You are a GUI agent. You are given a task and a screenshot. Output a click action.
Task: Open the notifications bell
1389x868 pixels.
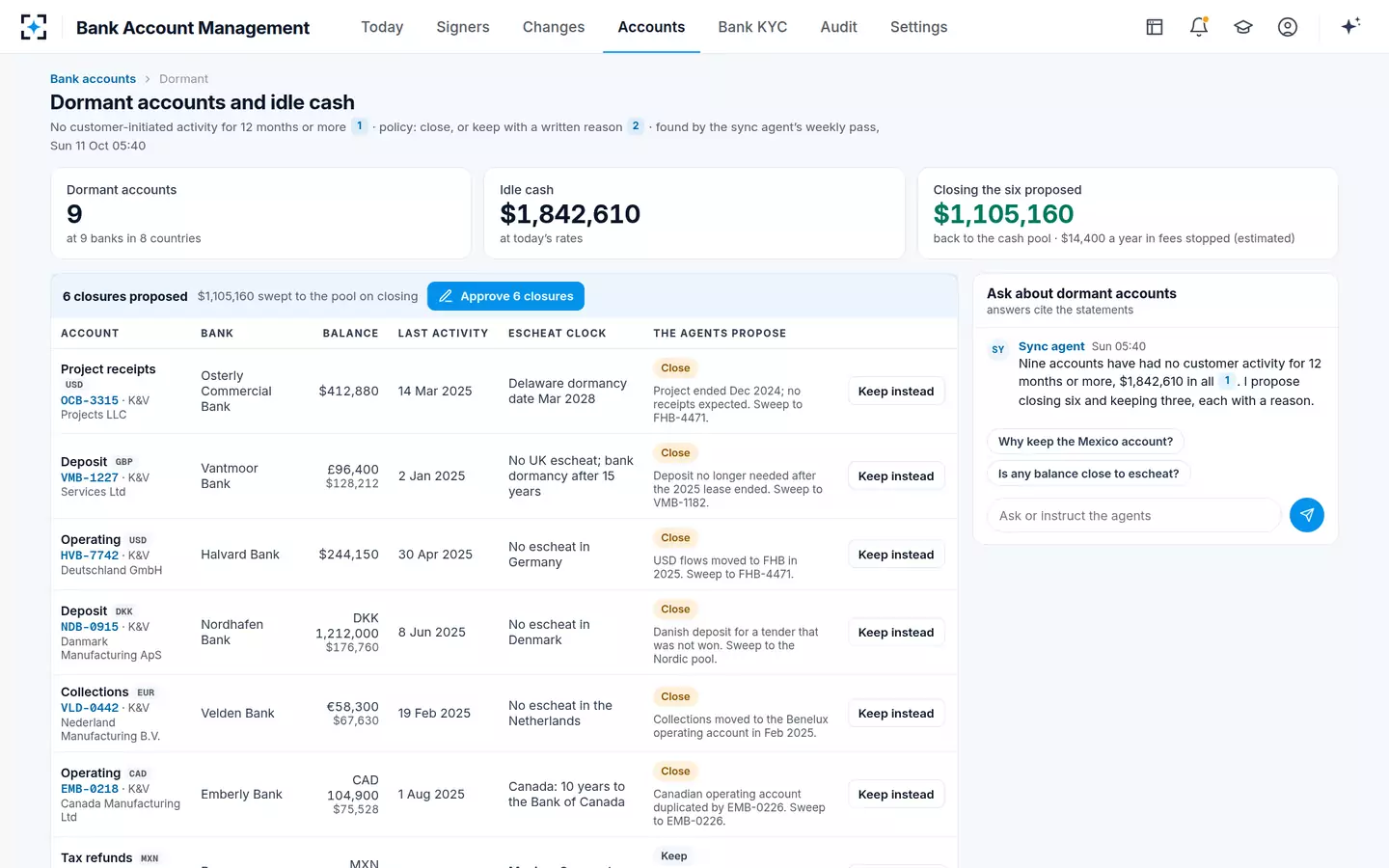point(1199,27)
